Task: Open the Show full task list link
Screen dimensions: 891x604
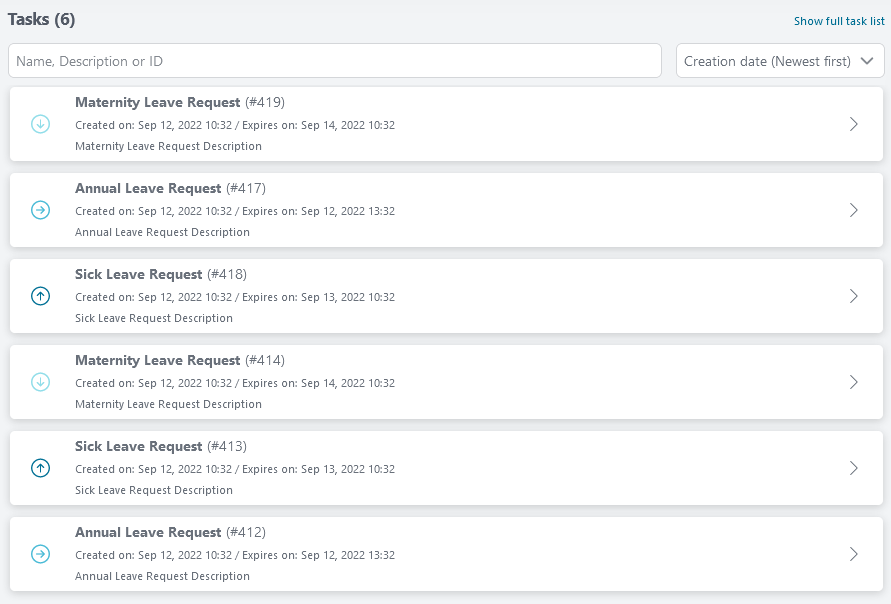Action: click(839, 21)
